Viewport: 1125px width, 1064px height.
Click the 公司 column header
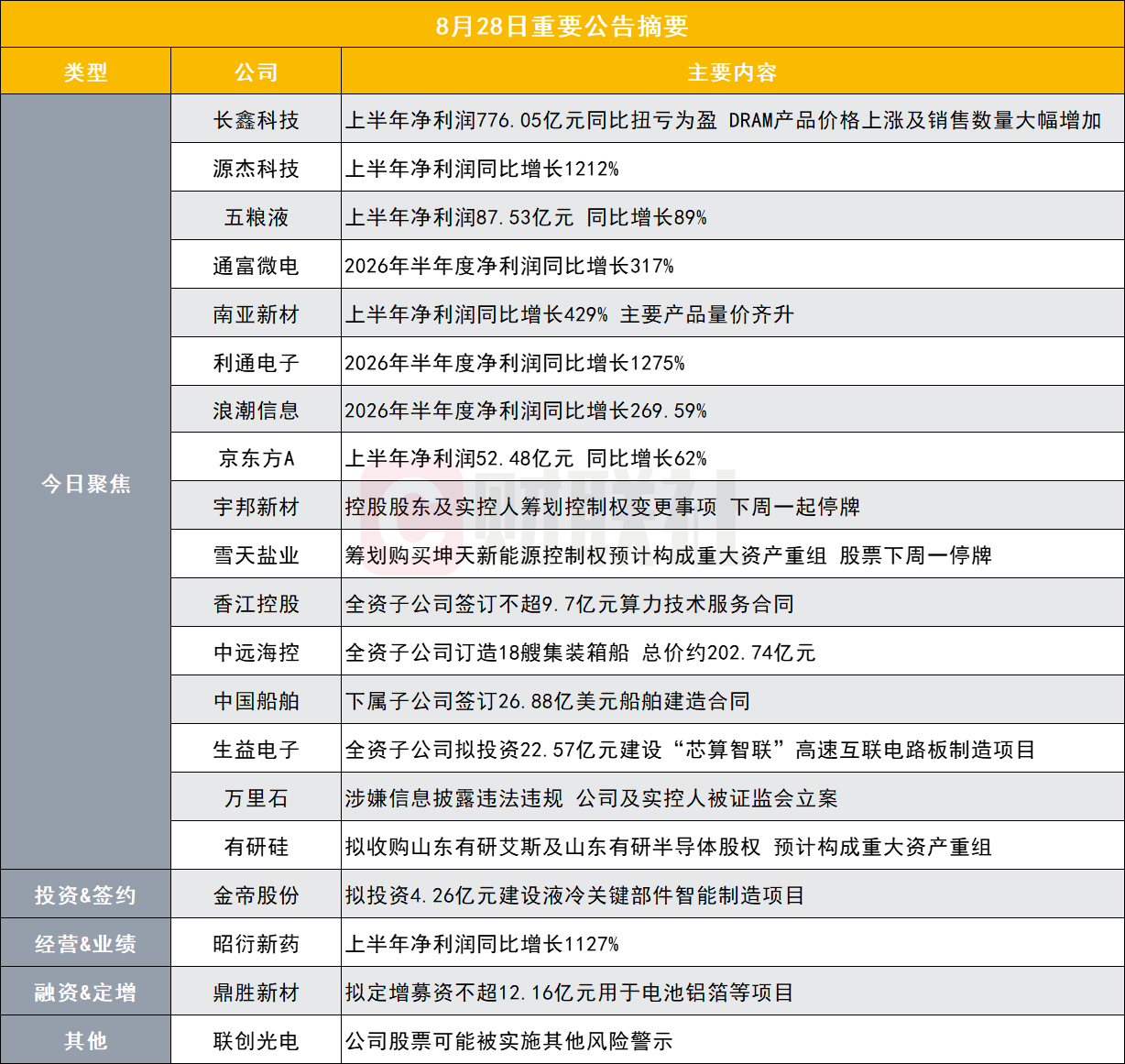click(x=257, y=72)
